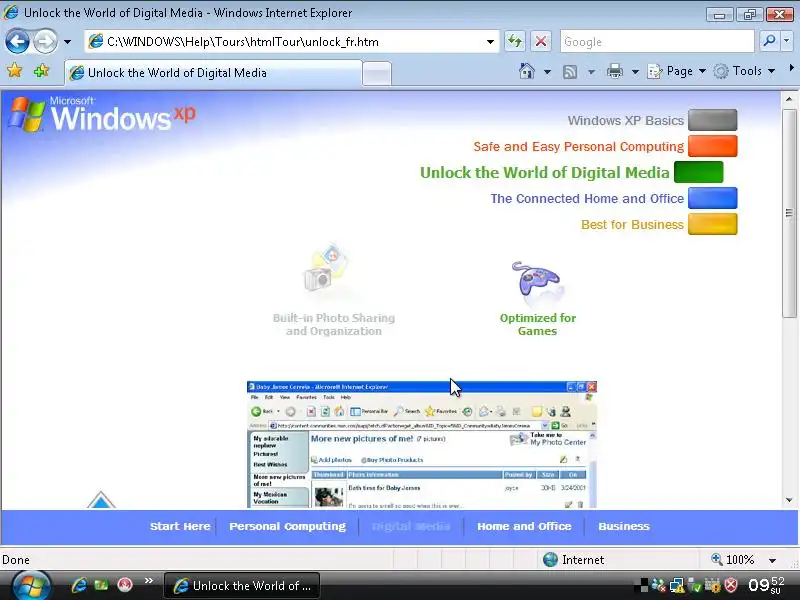Launch Internet Explorer from Quick Launch
The width and height of the screenshot is (800, 600).
point(79,585)
